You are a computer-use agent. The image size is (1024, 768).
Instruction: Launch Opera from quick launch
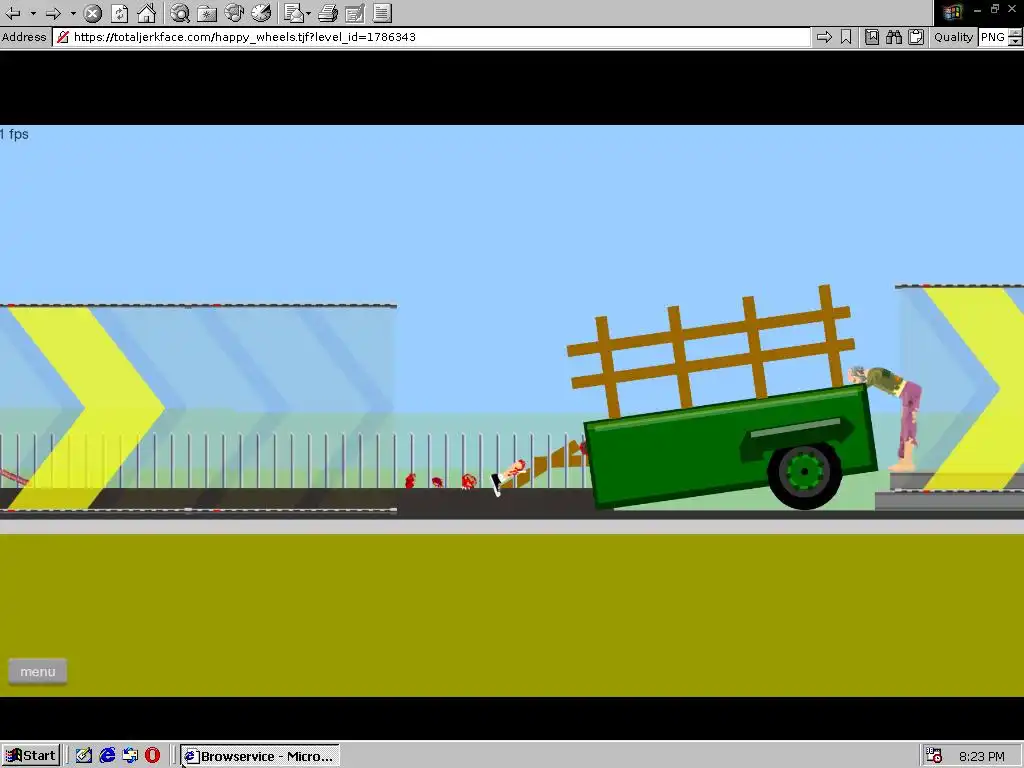click(152, 756)
